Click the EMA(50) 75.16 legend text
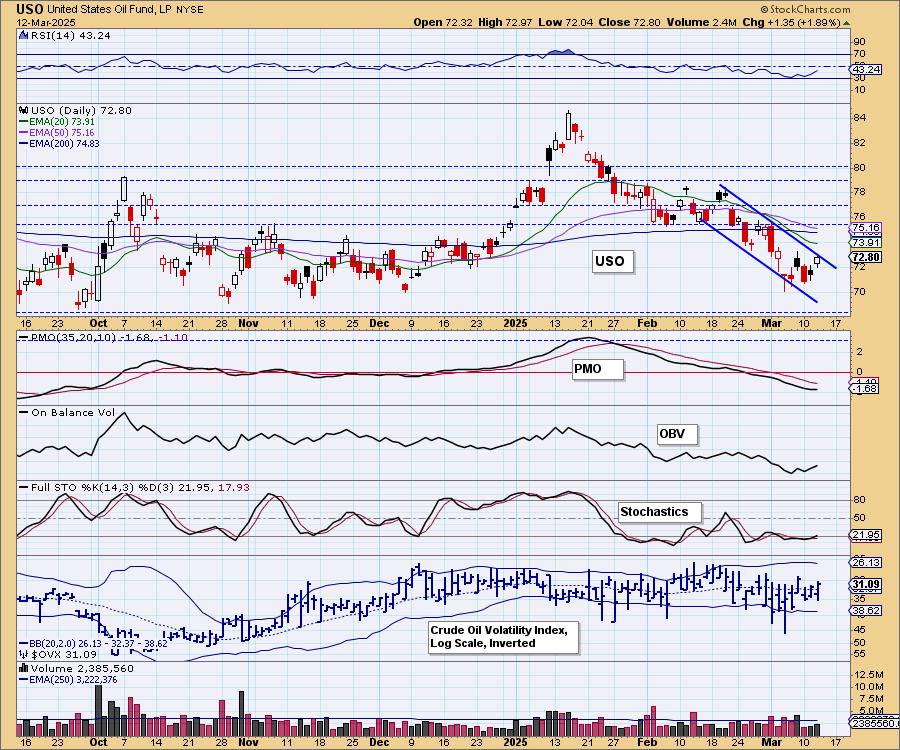This screenshot has height=750, width=900. [61, 133]
